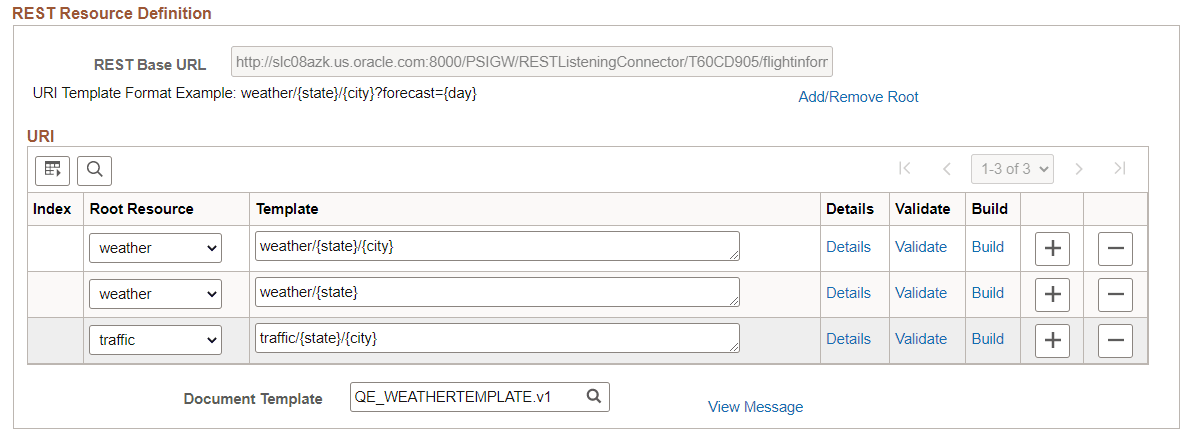This screenshot has height=441, width=1194.
Task: Open Root Resource dropdown in first row
Action: click(x=155, y=248)
